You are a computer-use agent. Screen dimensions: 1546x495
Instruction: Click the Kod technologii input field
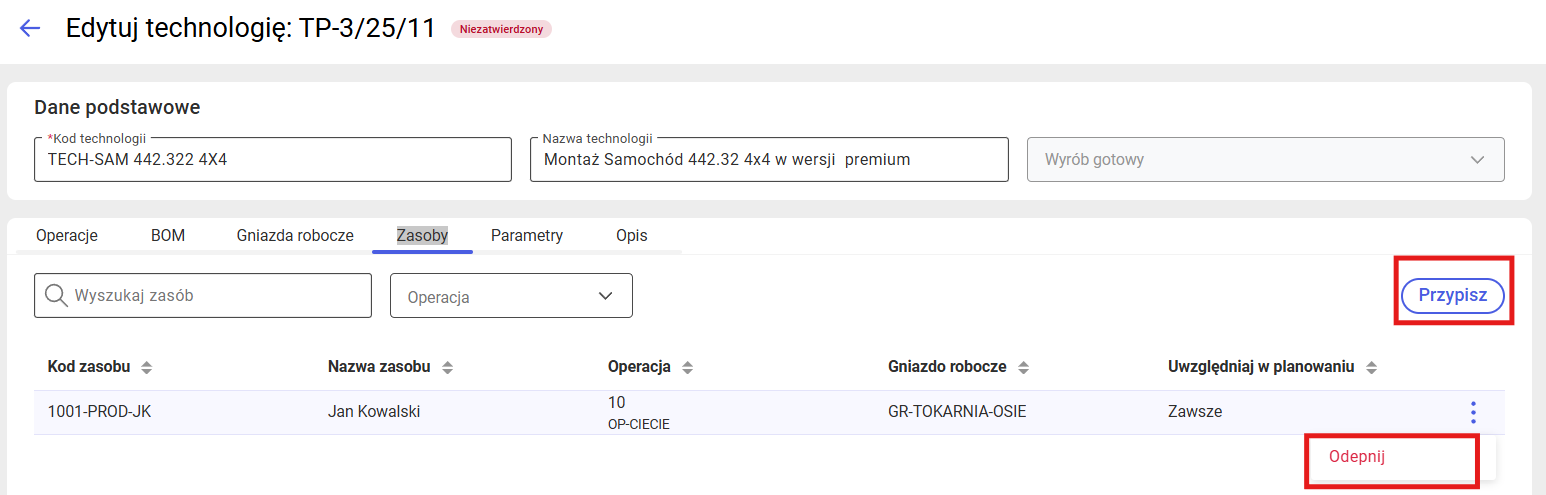(272, 160)
